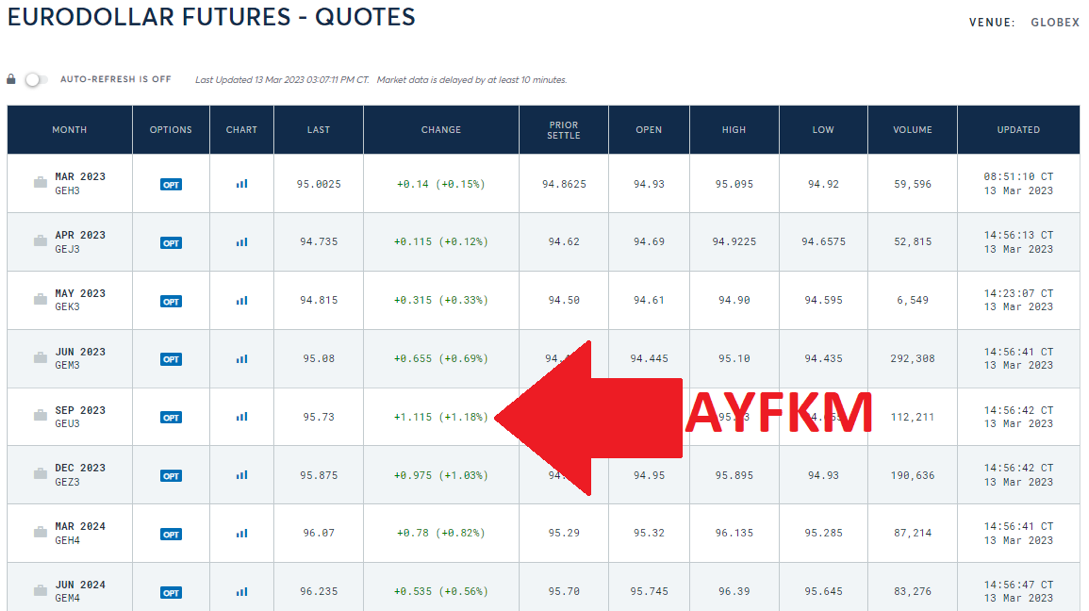Screen dimensions: 1089x611
Task: Click the MAY 2023 GEK3 contract name
Action: 81,300
